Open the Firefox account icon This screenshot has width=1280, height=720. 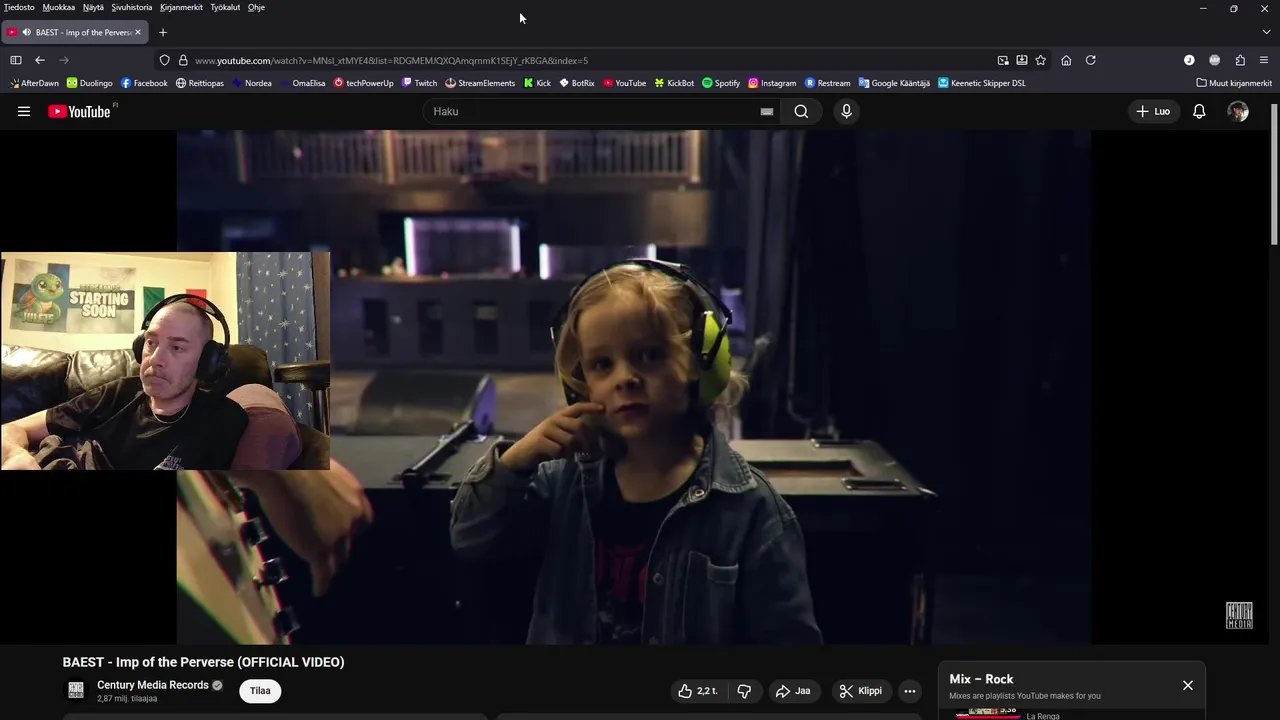(1189, 60)
